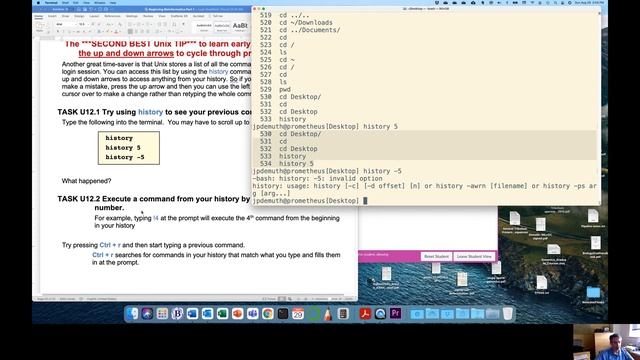Open the Terminal menu in menu bar
640x360 pixels.
pyautogui.click(x=51, y=2)
